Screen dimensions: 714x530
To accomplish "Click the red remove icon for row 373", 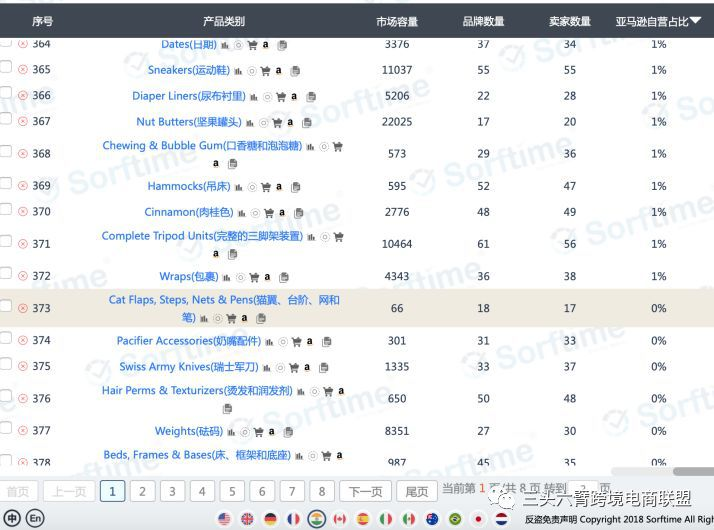I will click(x=23, y=308).
